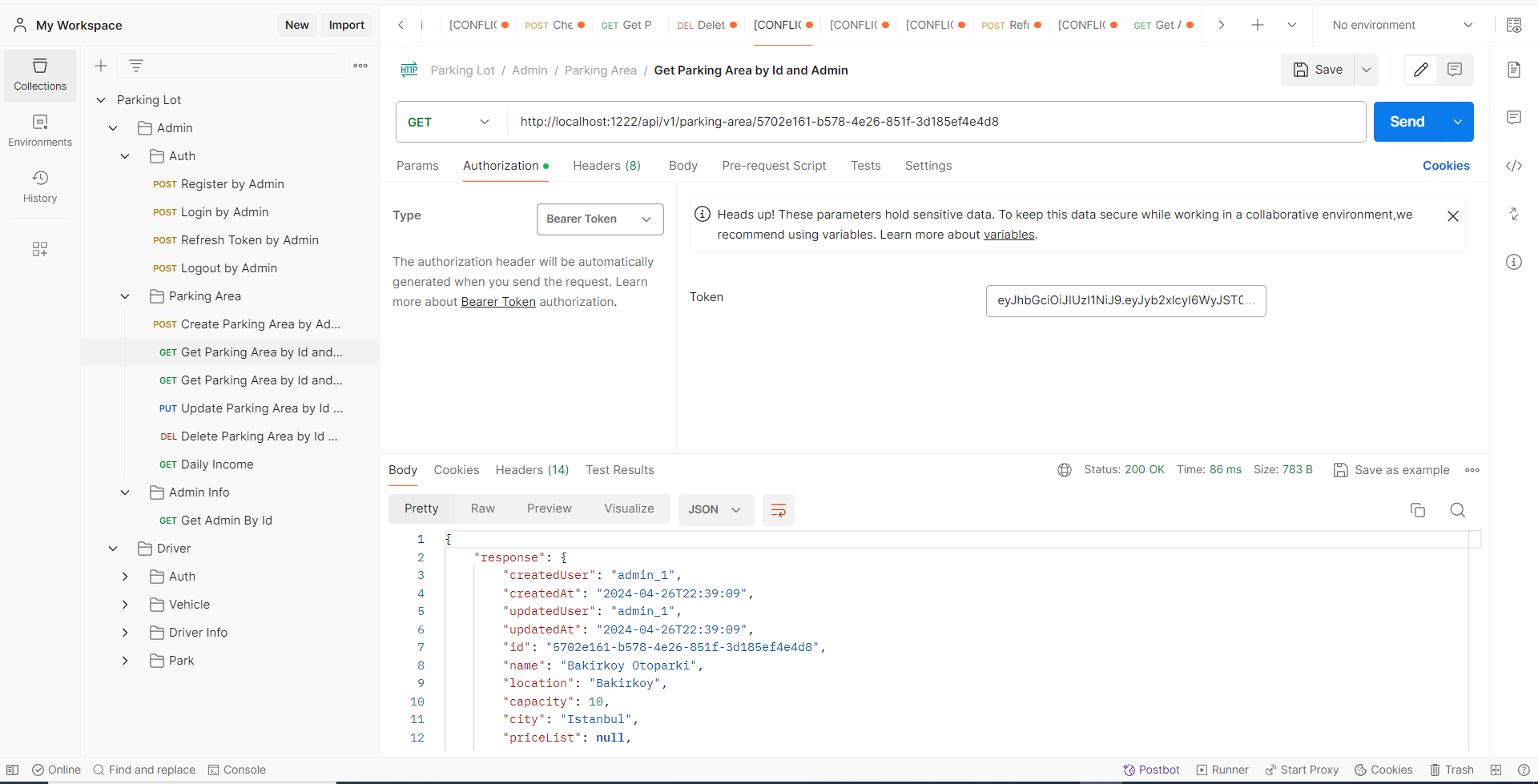
Task: Open the History sidebar panel
Action: point(40,187)
